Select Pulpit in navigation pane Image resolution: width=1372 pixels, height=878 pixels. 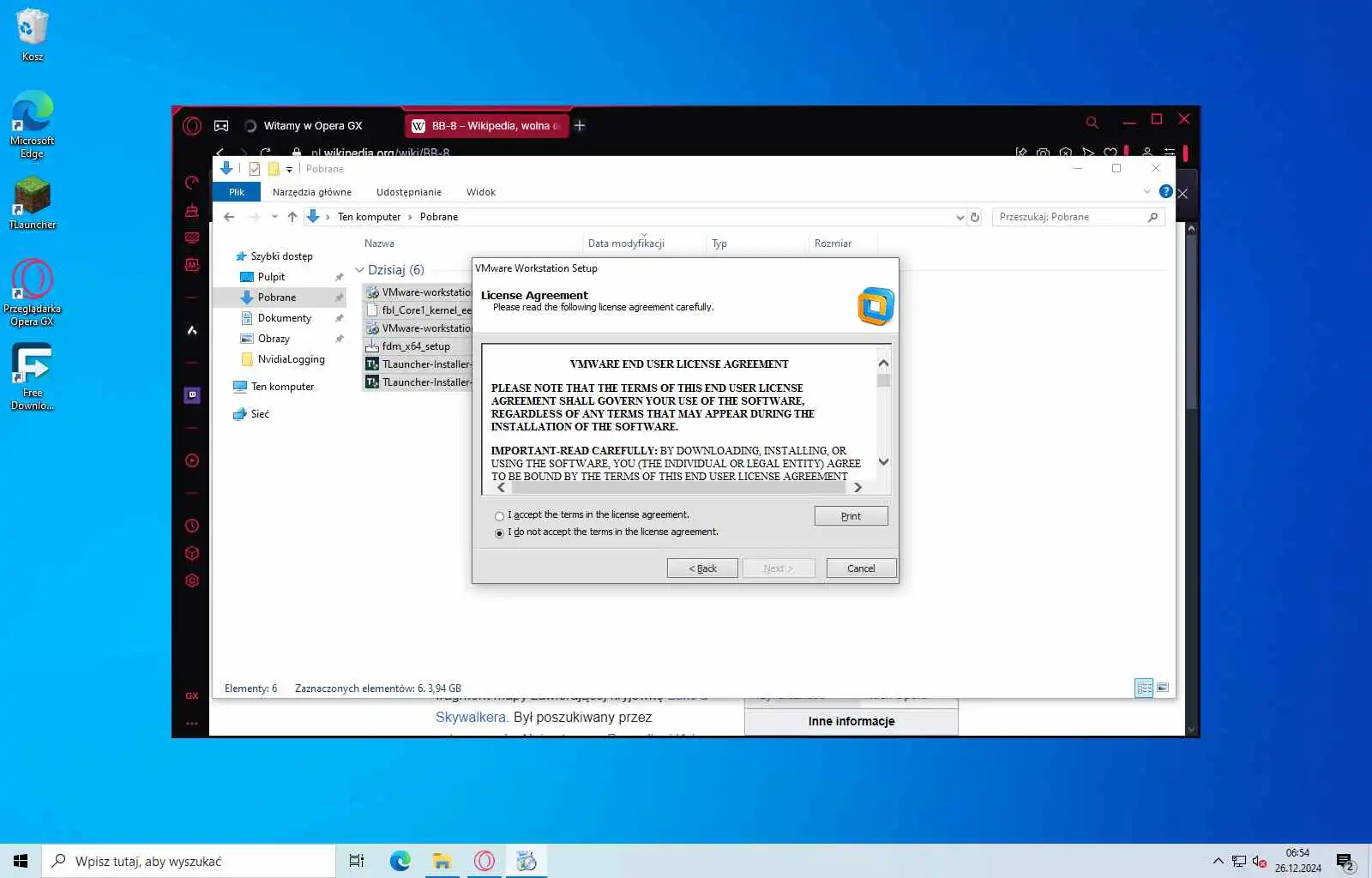271,277
